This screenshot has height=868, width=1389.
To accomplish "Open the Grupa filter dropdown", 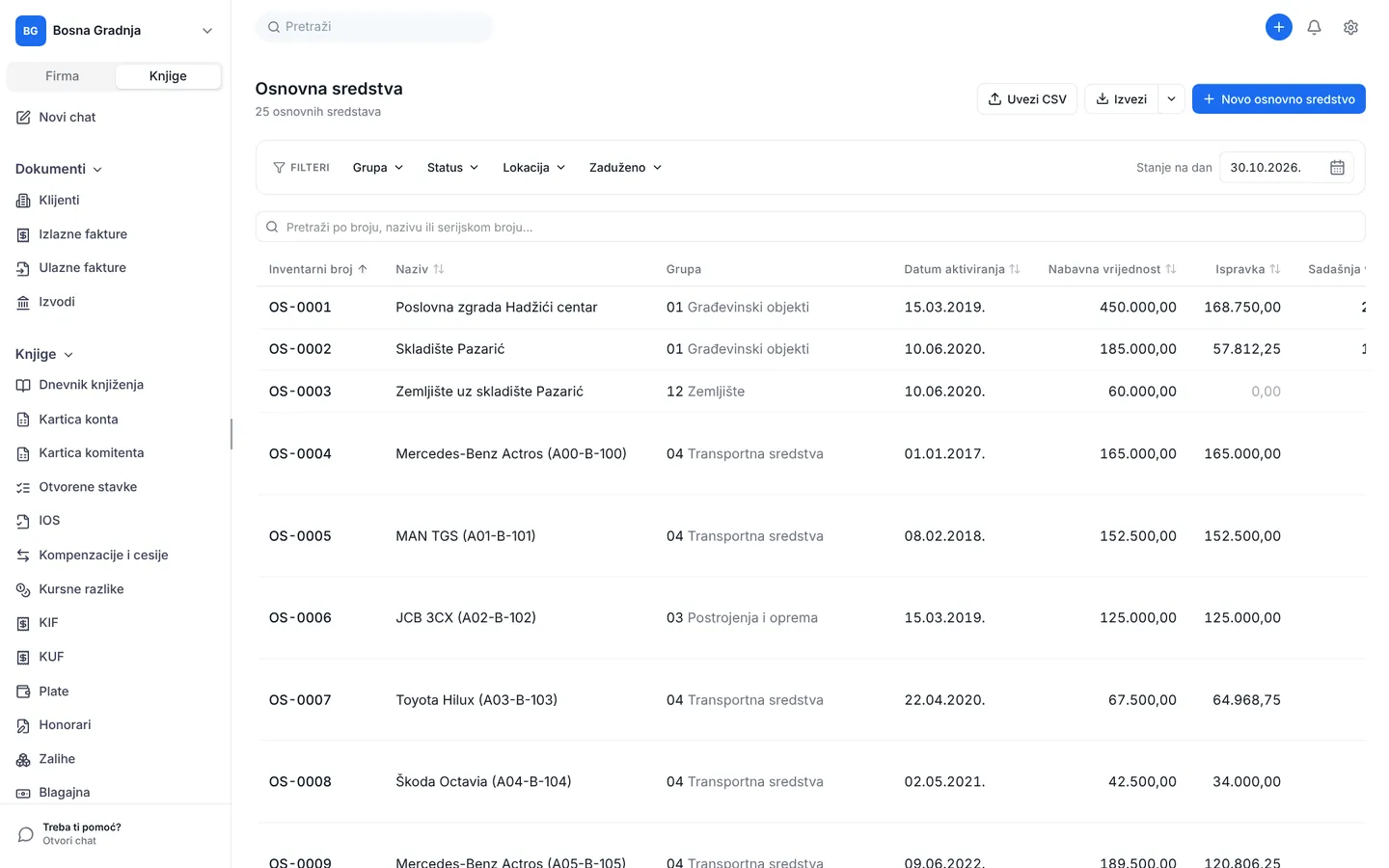I will [x=378, y=168].
